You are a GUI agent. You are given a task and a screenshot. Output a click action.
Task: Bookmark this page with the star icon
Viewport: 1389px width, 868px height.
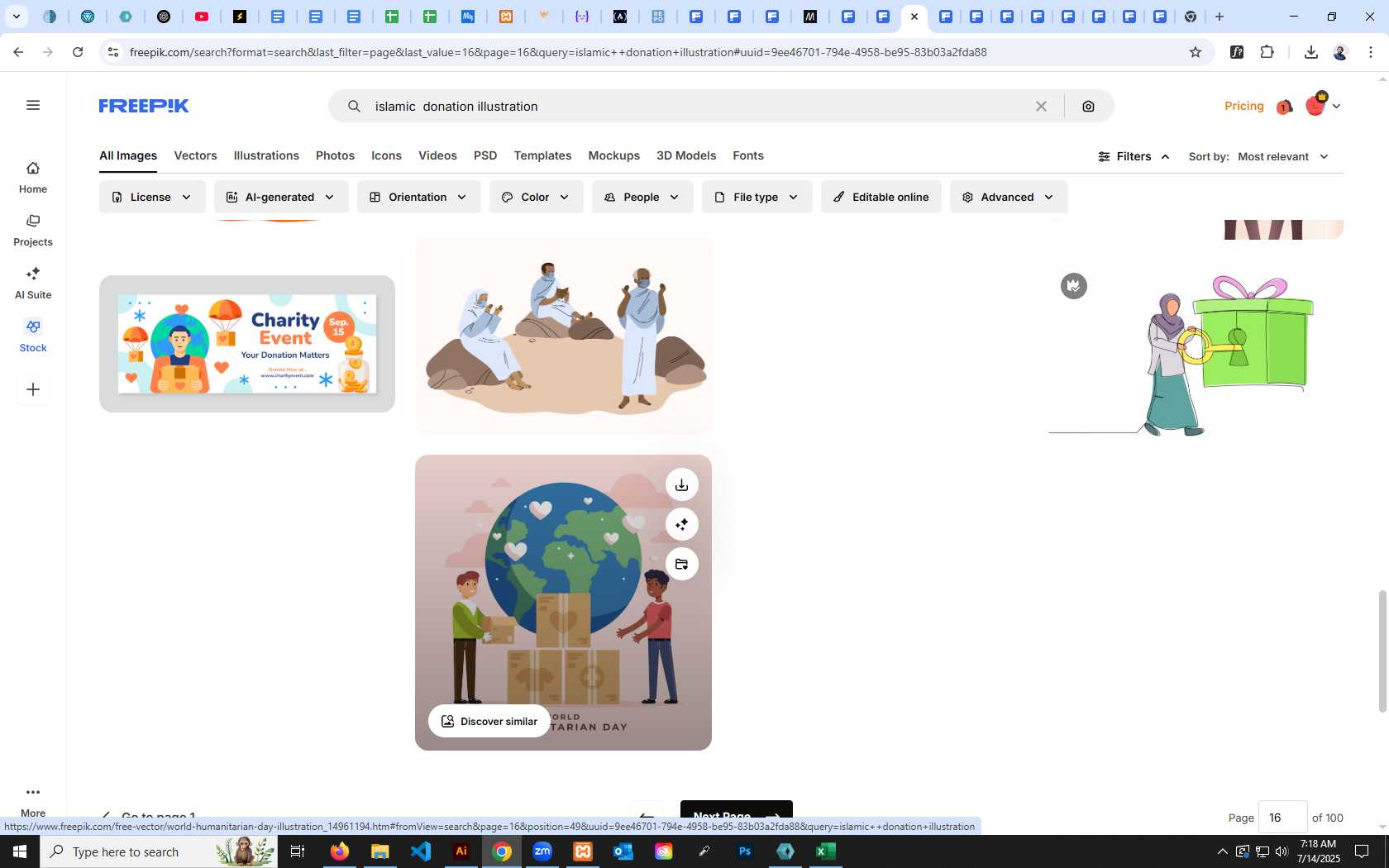coord(1195,52)
